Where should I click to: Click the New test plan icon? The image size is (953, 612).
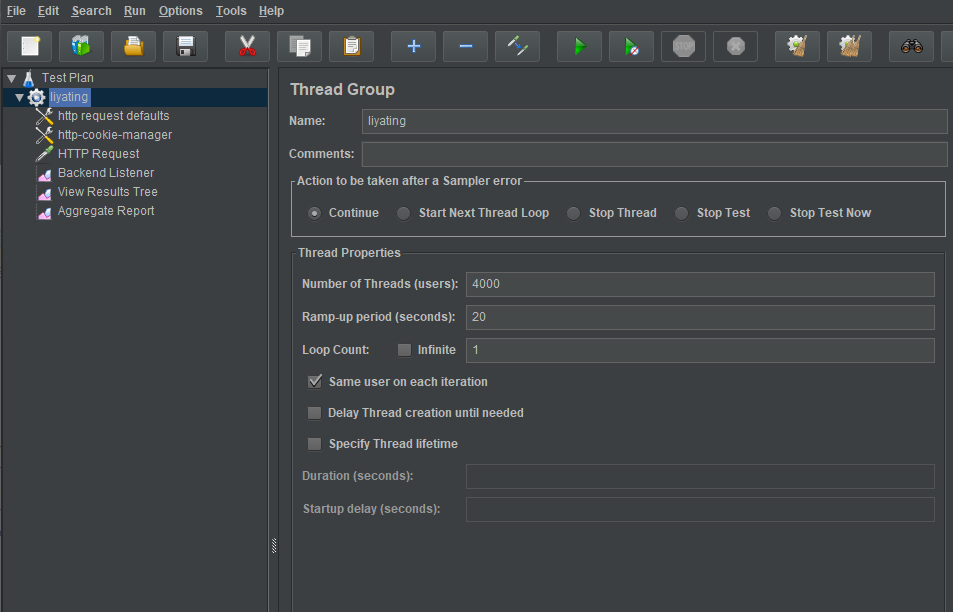(30, 46)
